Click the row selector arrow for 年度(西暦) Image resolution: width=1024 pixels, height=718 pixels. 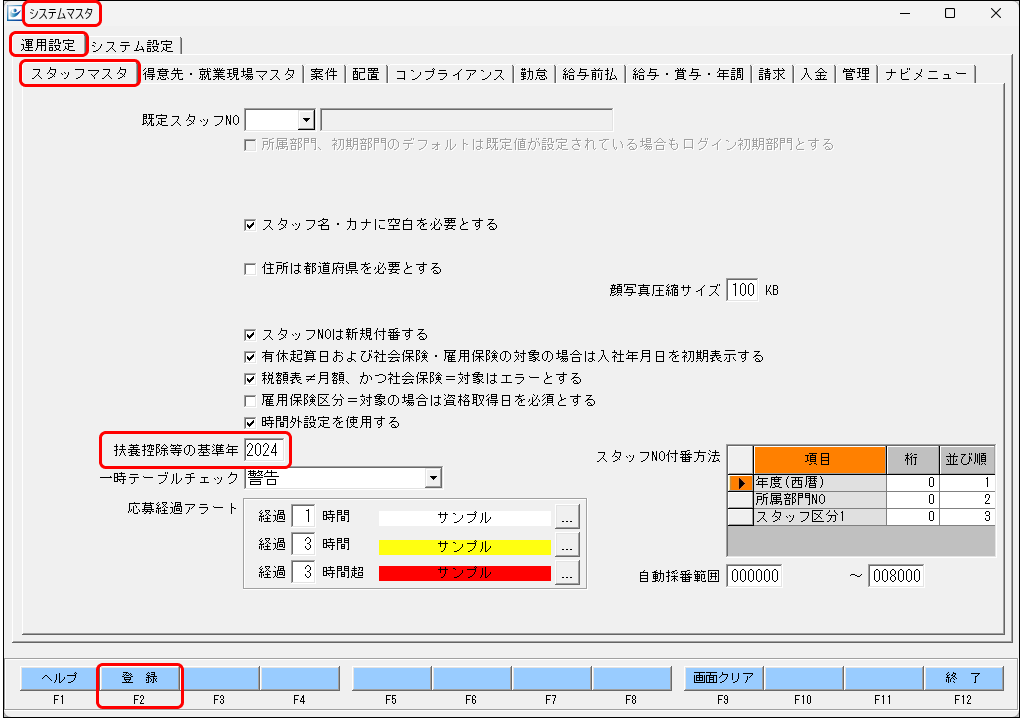click(x=741, y=483)
